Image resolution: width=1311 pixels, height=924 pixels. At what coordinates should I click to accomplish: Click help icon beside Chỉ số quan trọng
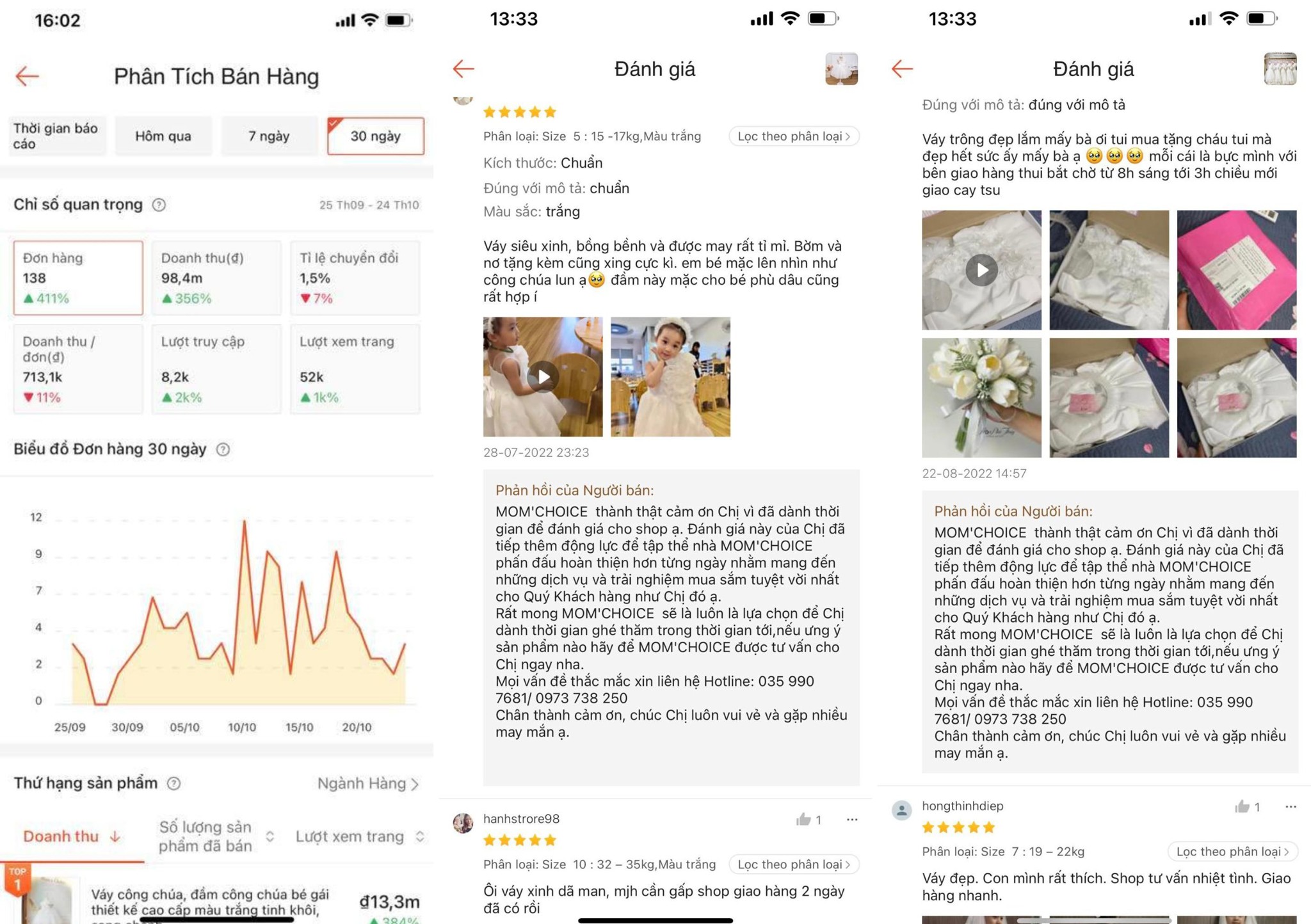(x=159, y=205)
